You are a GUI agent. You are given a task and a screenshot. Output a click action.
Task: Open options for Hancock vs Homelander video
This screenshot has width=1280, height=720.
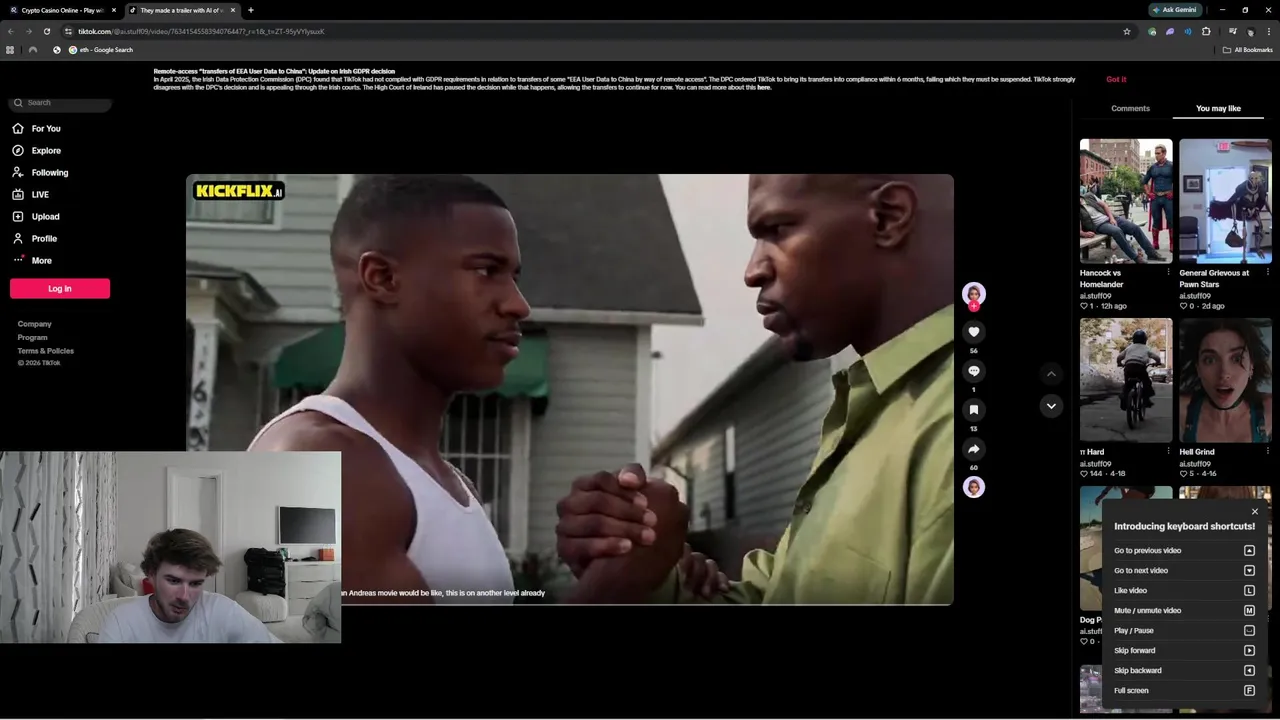click(x=1168, y=272)
